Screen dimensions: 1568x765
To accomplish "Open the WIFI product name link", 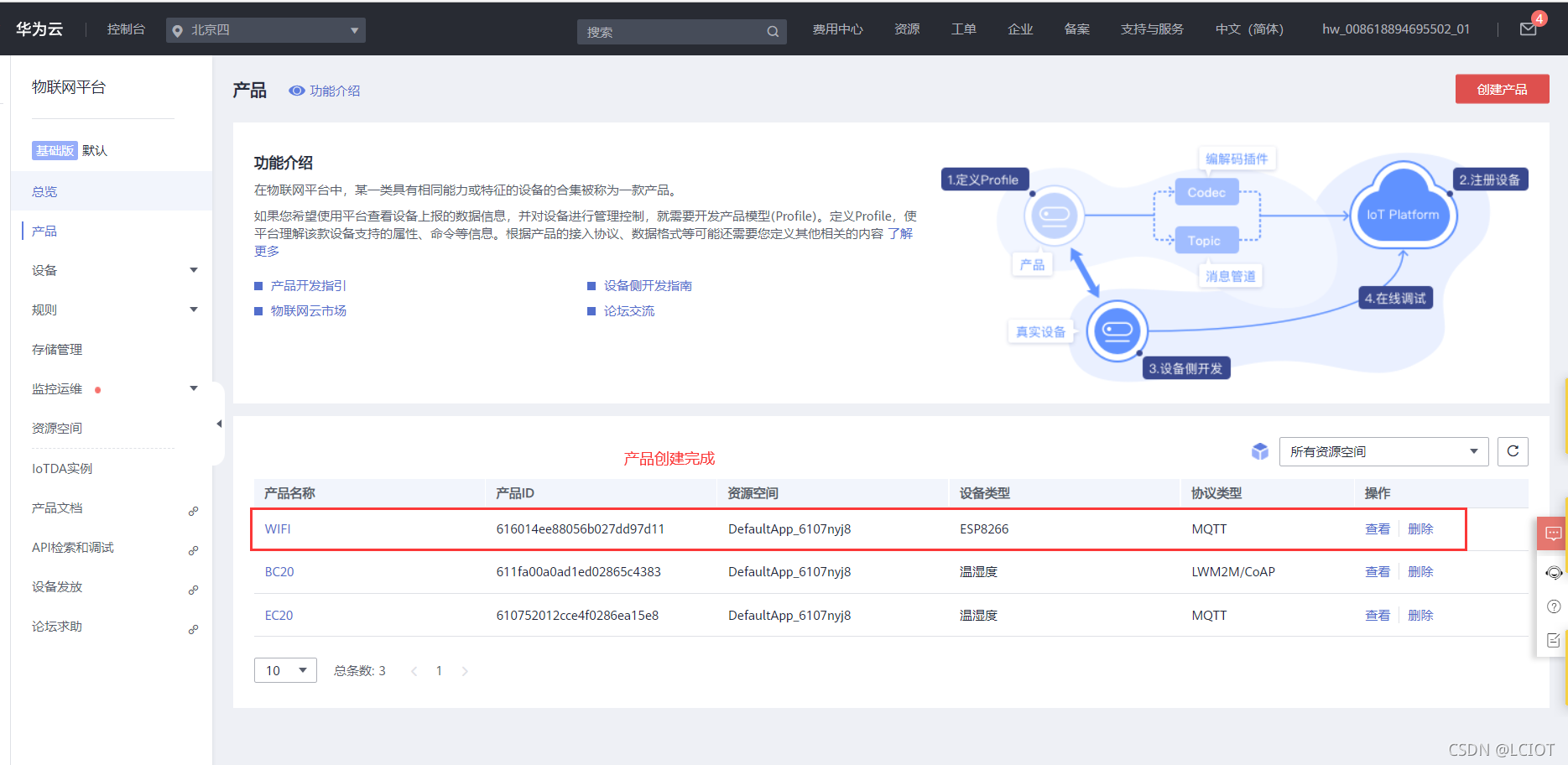I will pyautogui.click(x=278, y=529).
